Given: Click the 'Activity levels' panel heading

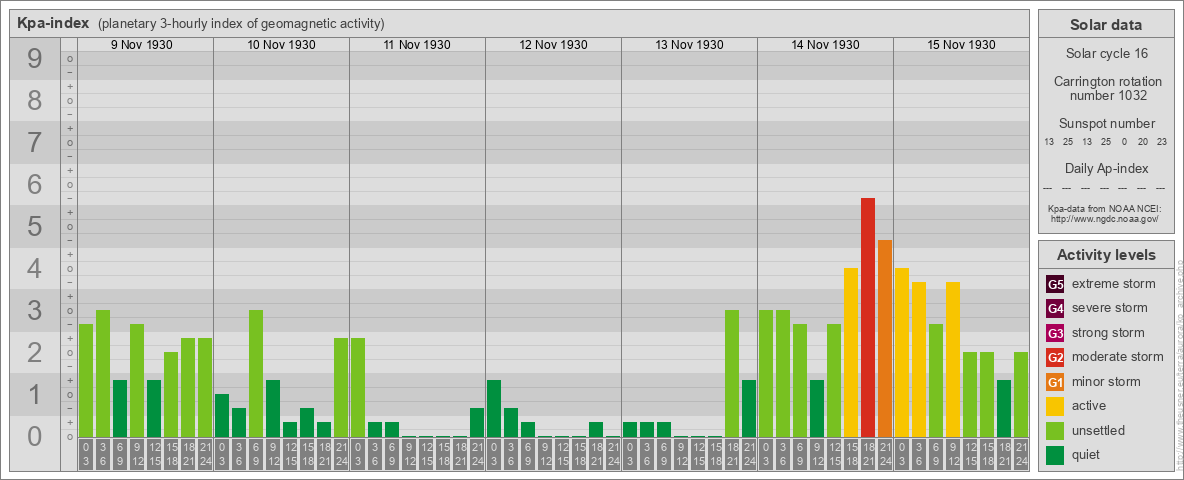Looking at the screenshot, I should tap(1106, 255).
